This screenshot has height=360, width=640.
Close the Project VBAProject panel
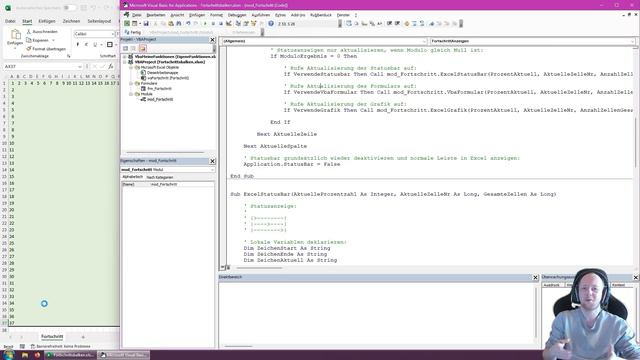coord(212,40)
